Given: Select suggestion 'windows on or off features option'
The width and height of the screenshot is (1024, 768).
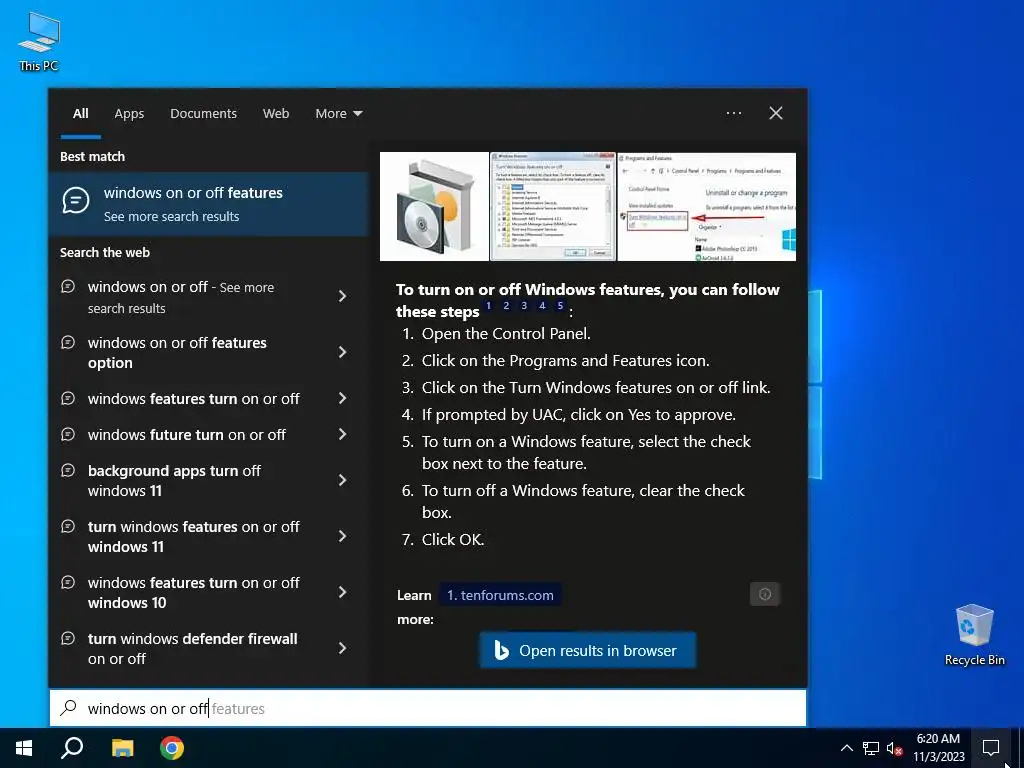Looking at the screenshot, I should coord(177,353).
